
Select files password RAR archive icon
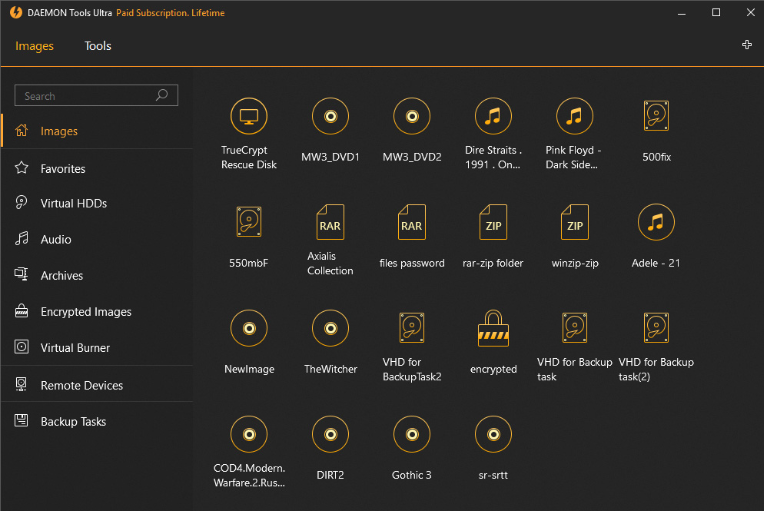[412, 222]
